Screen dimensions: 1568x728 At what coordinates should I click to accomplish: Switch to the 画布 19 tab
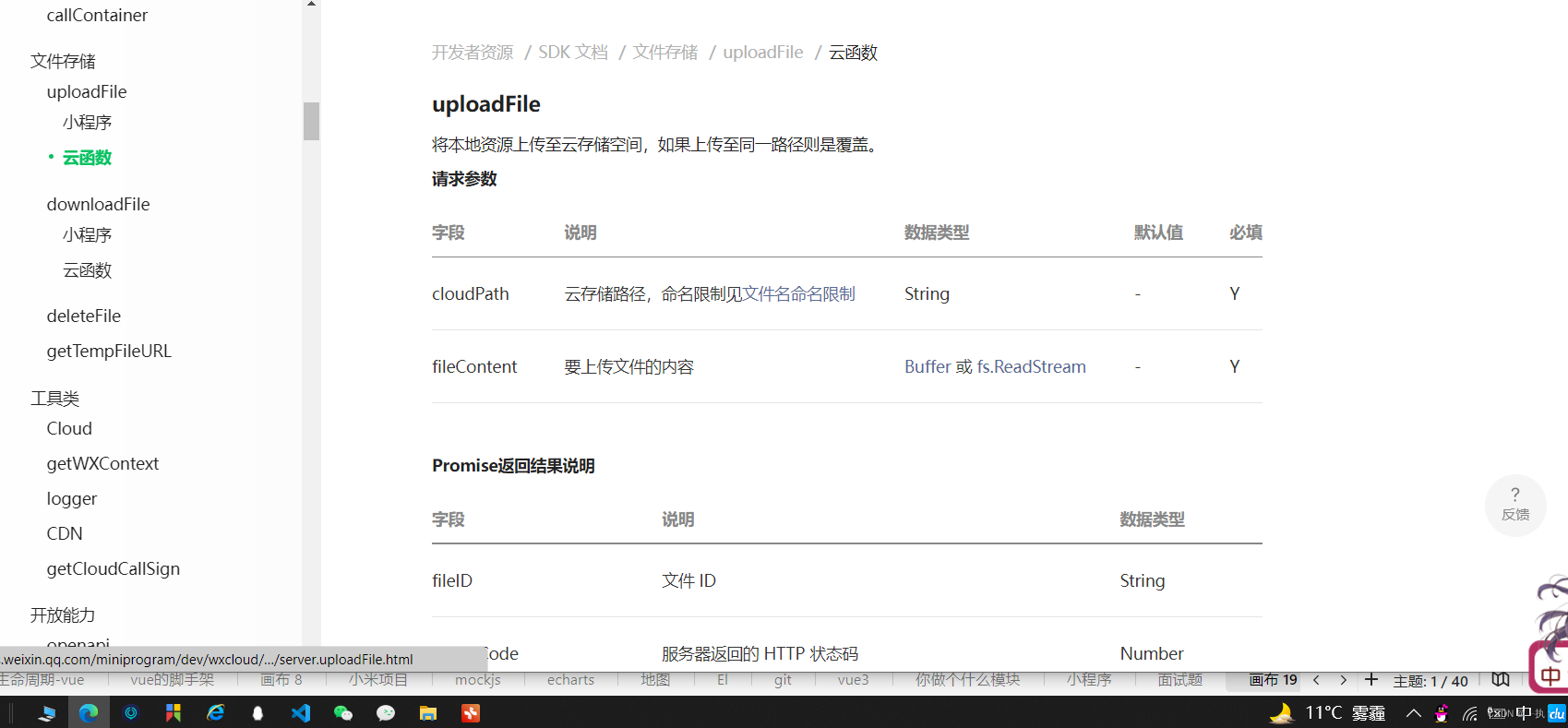(1274, 680)
